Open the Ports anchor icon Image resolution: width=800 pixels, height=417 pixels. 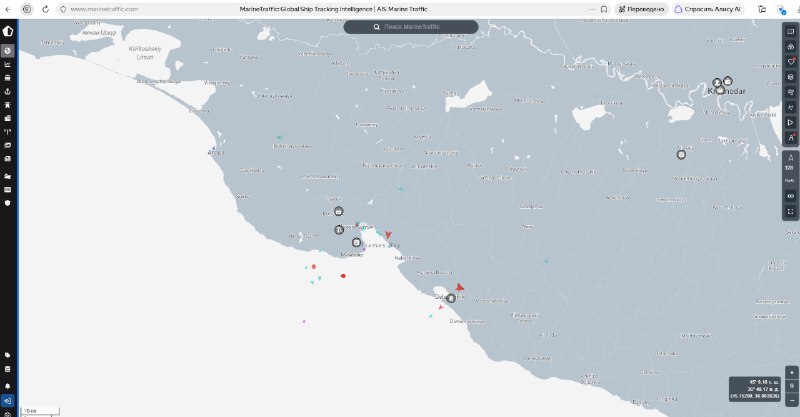click(x=8, y=91)
